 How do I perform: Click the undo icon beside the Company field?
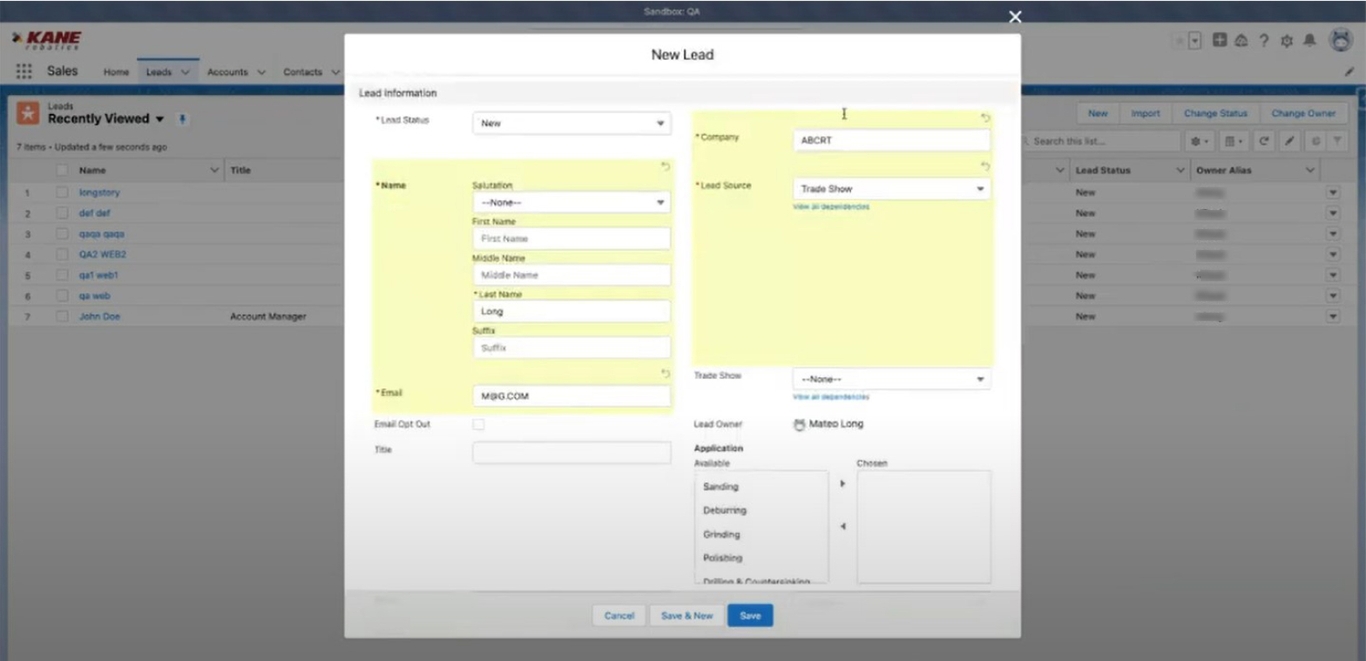point(985,118)
